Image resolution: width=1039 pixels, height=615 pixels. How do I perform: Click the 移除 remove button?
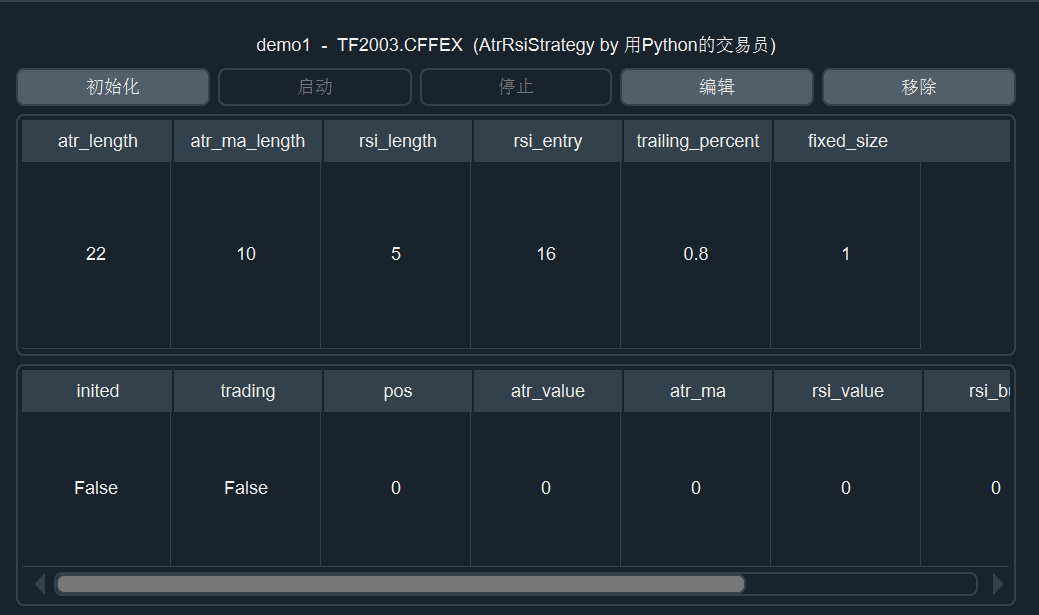click(x=918, y=87)
